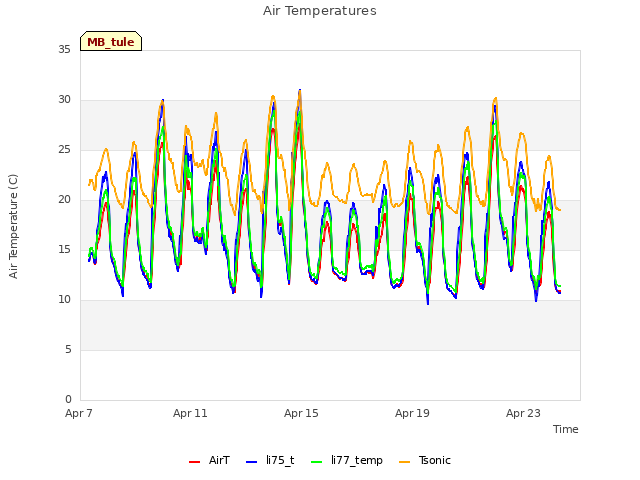Click the 35 y-axis tick label
The image size is (640, 480).
(64, 49)
